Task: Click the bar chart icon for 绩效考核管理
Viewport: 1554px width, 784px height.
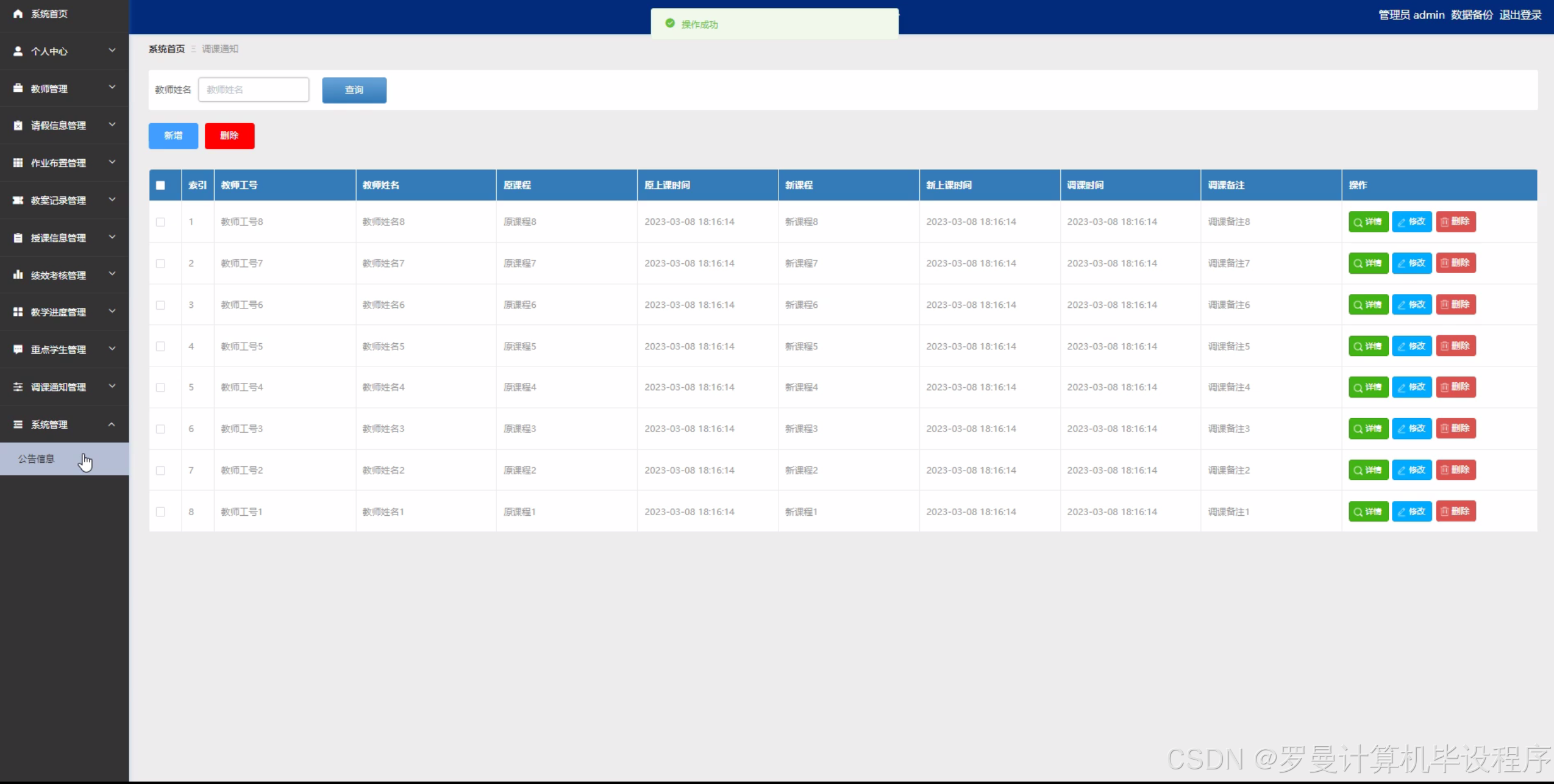Action: point(18,275)
